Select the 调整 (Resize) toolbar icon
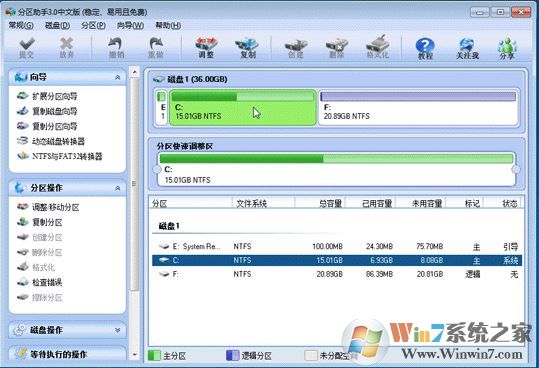Screen dimensions: 539x368 206,47
